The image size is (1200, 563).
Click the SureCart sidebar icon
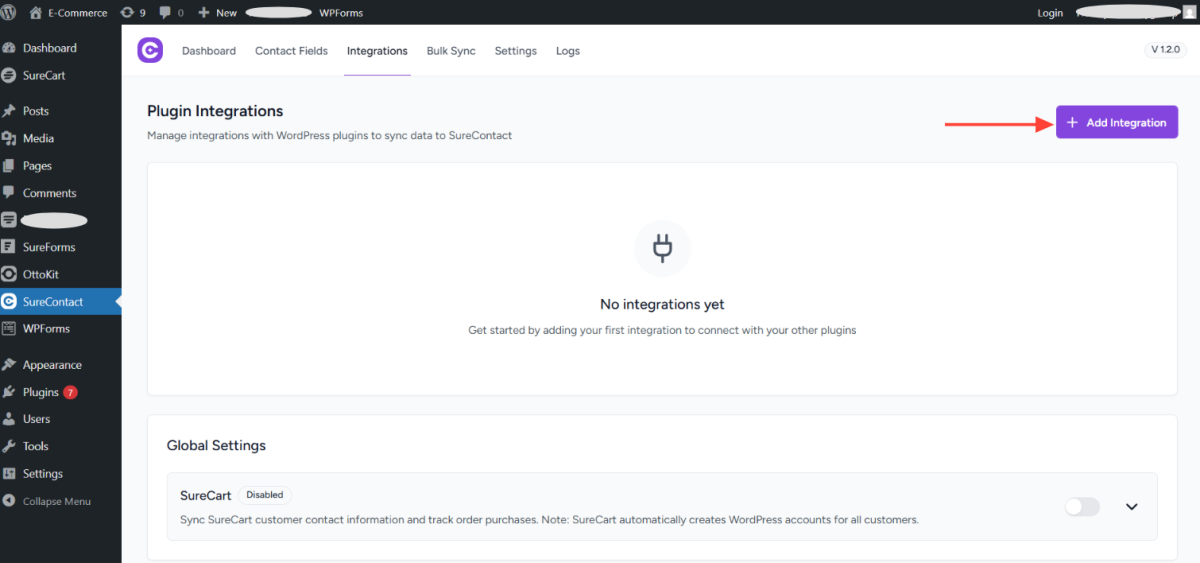9,75
